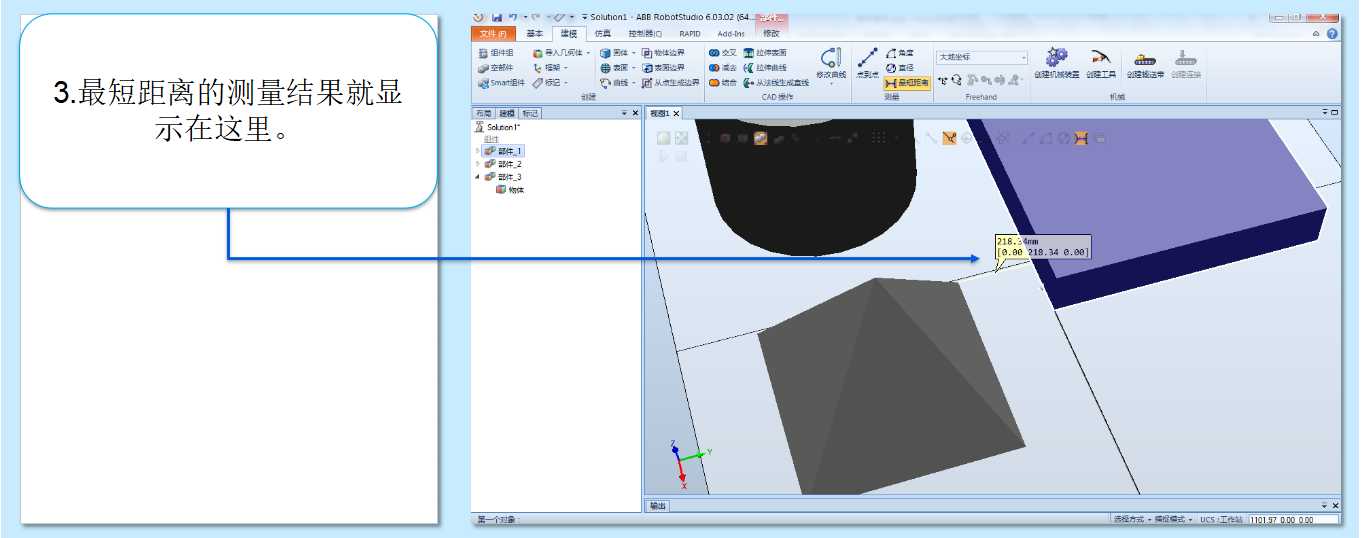Select 部件_3 in the tree
The height and width of the screenshot is (538, 1361).
[x=504, y=177]
